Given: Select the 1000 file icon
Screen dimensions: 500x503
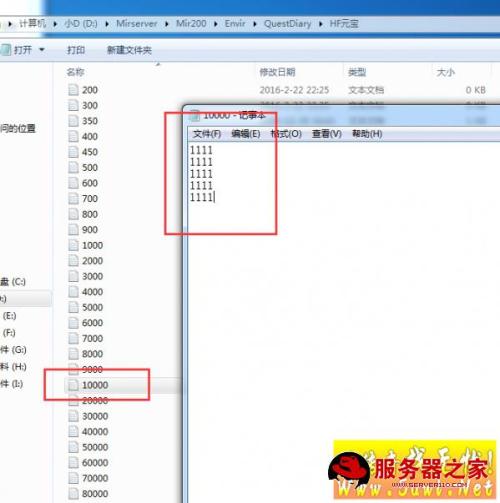Looking at the screenshot, I should tap(73, 245).
